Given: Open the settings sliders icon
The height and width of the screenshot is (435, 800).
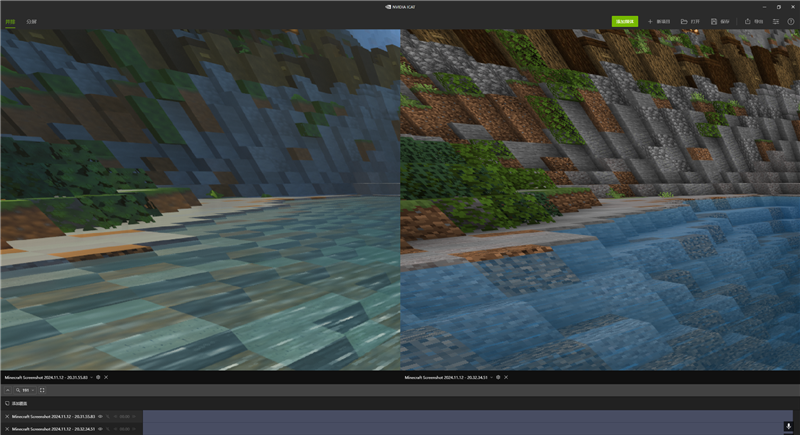Looking at the screenshot, I should pos(776,21).
